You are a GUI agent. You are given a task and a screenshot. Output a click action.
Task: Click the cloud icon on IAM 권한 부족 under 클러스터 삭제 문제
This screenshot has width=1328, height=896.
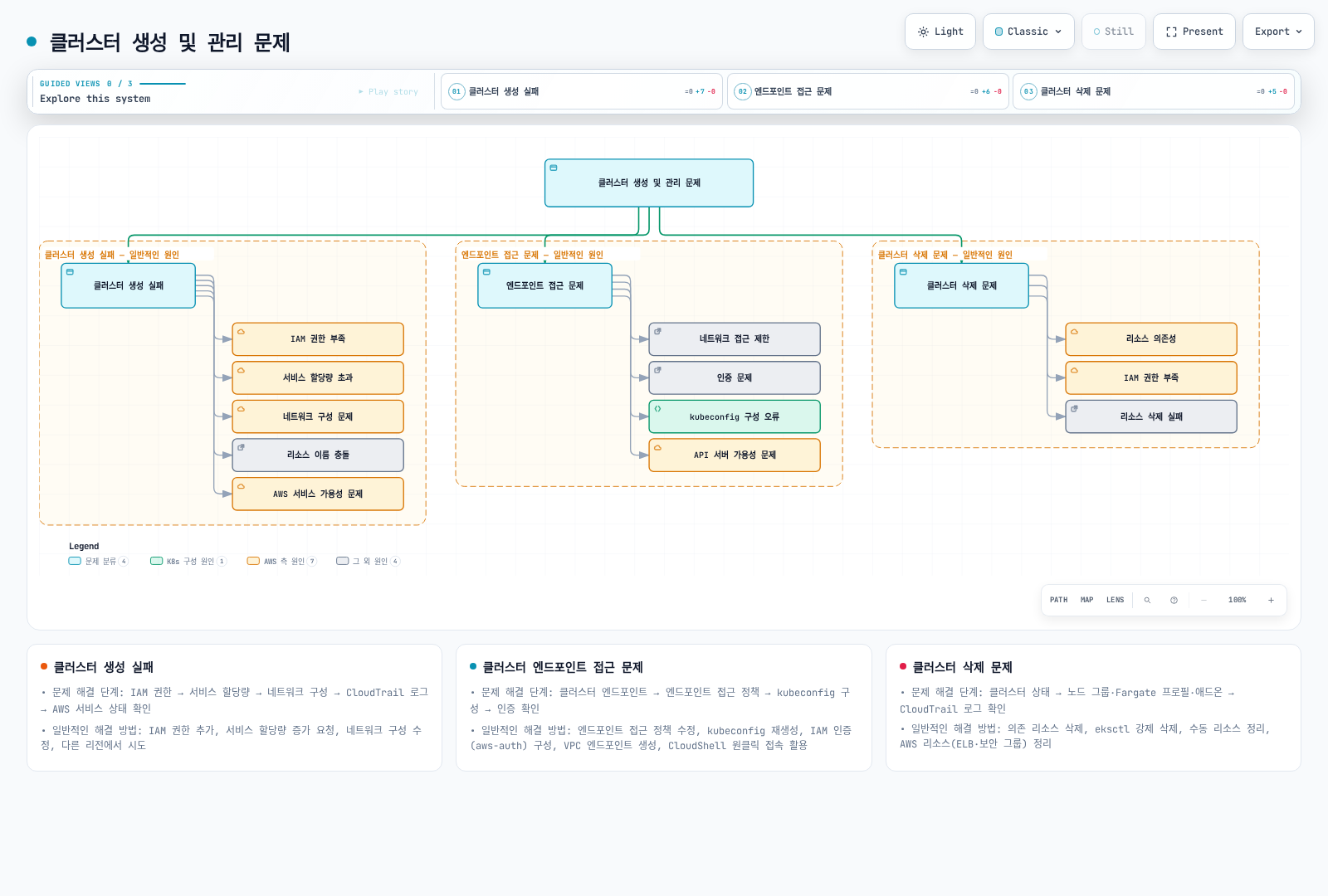tap(1074, 370)
